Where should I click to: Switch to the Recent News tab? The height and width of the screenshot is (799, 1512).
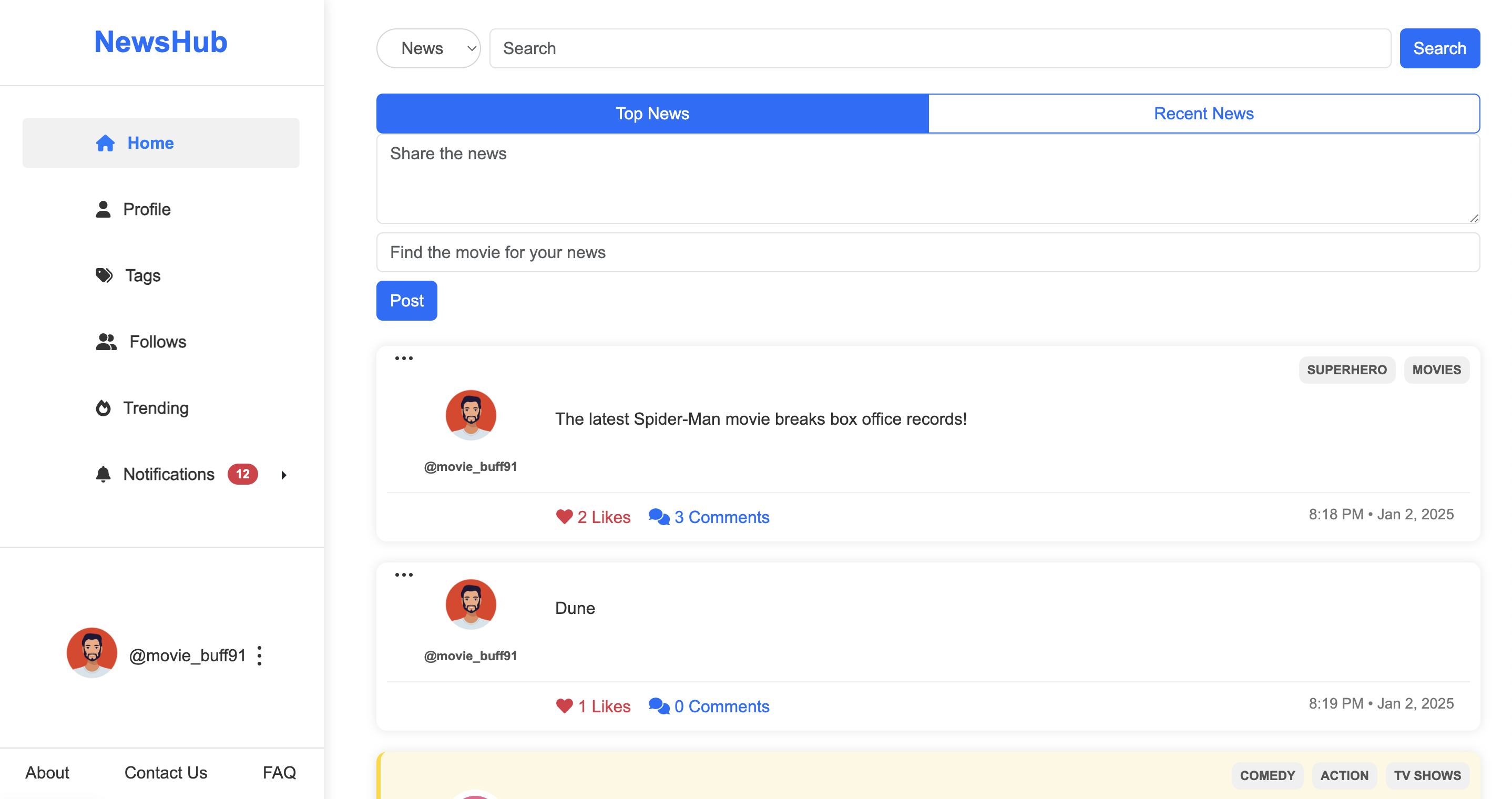click(x=1203, y=114)
